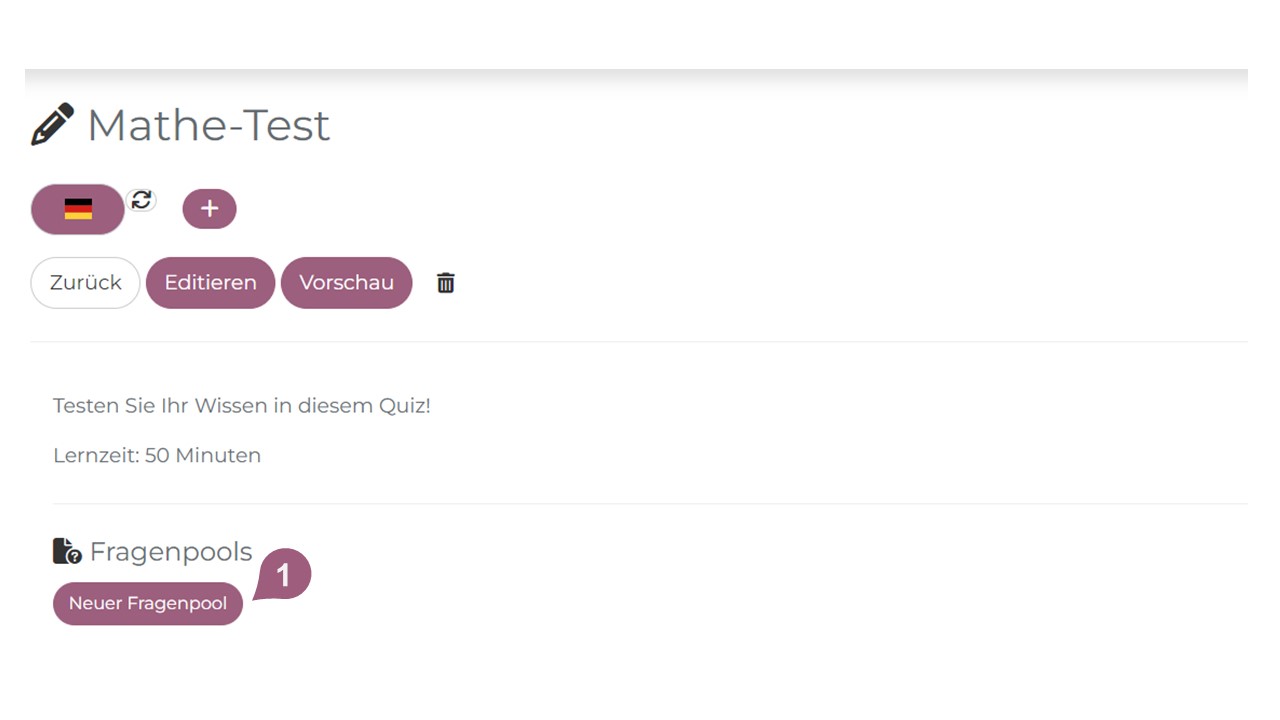Create a Neuer Fragenpool
1280x720 pixels.
[148, 604]
